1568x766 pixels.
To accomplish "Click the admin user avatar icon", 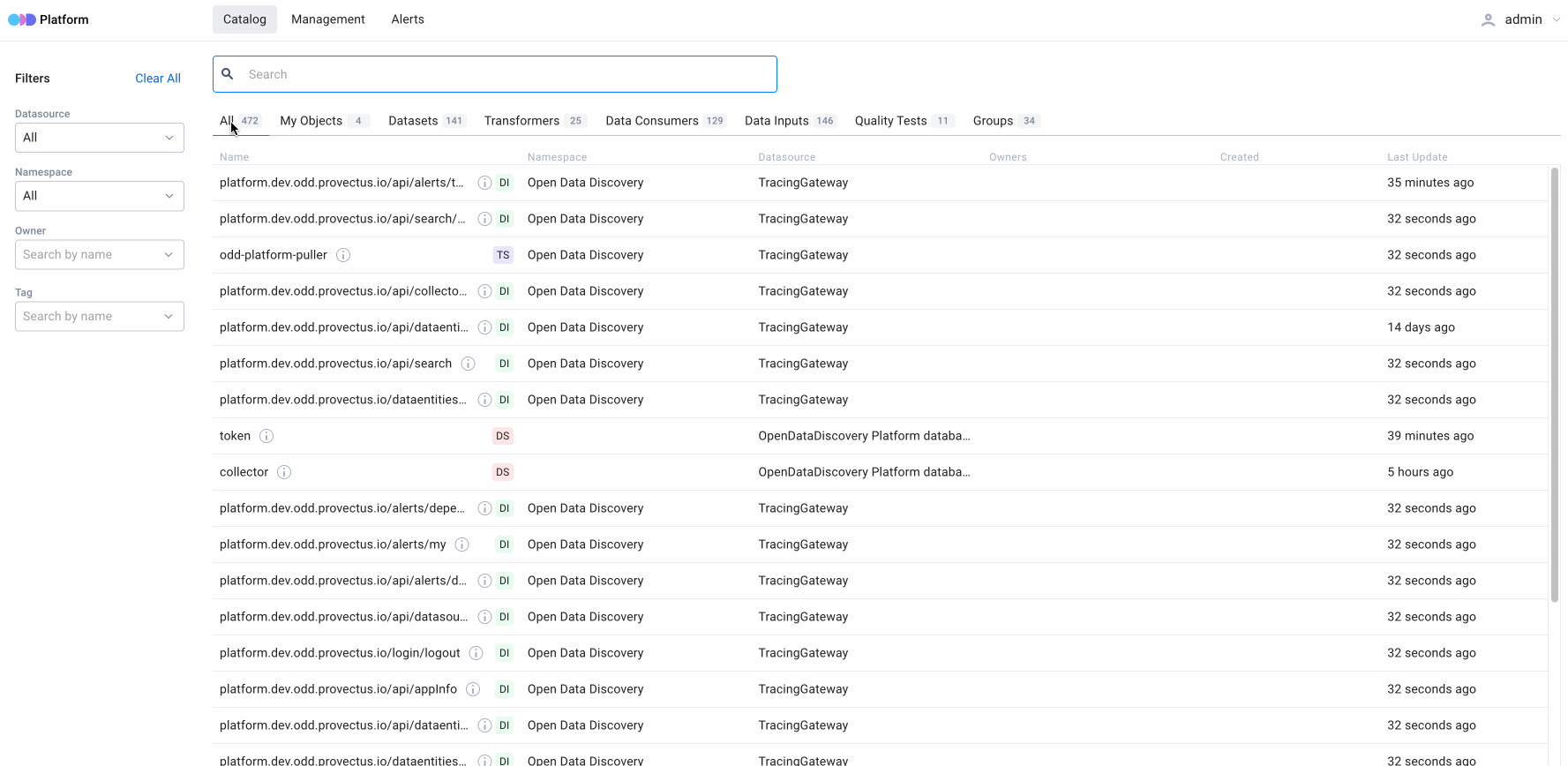I will pos(1488,19).
